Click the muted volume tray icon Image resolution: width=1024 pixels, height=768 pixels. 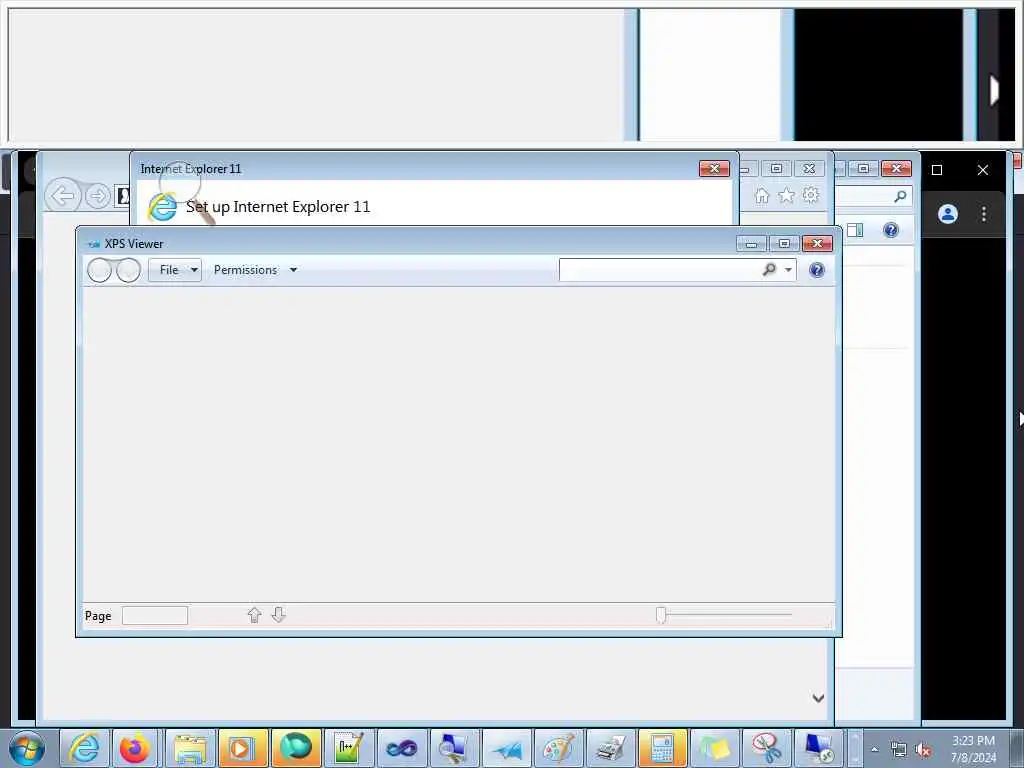(923, 750)
